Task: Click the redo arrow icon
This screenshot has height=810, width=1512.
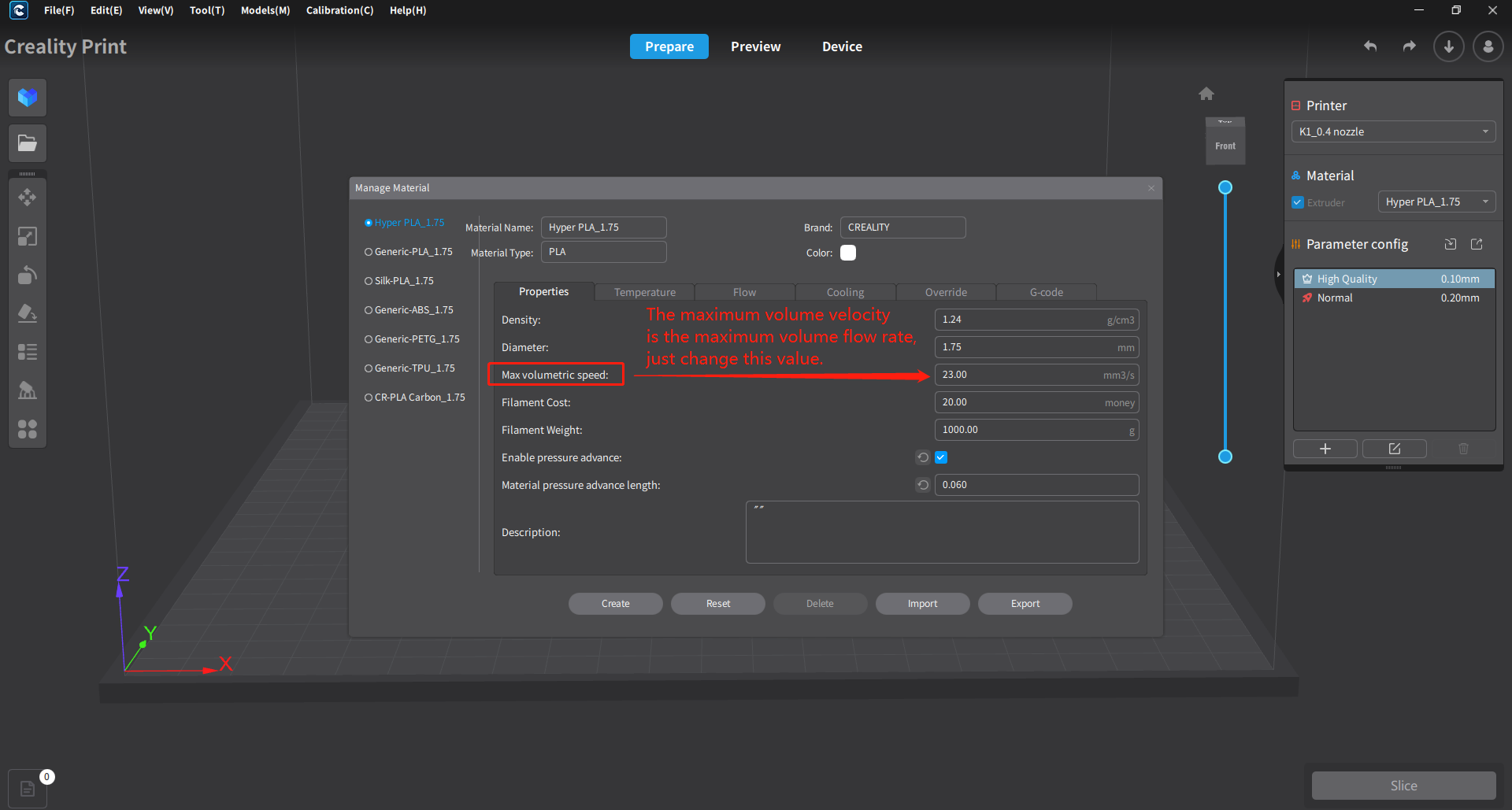Action: tap(1410, 46)
